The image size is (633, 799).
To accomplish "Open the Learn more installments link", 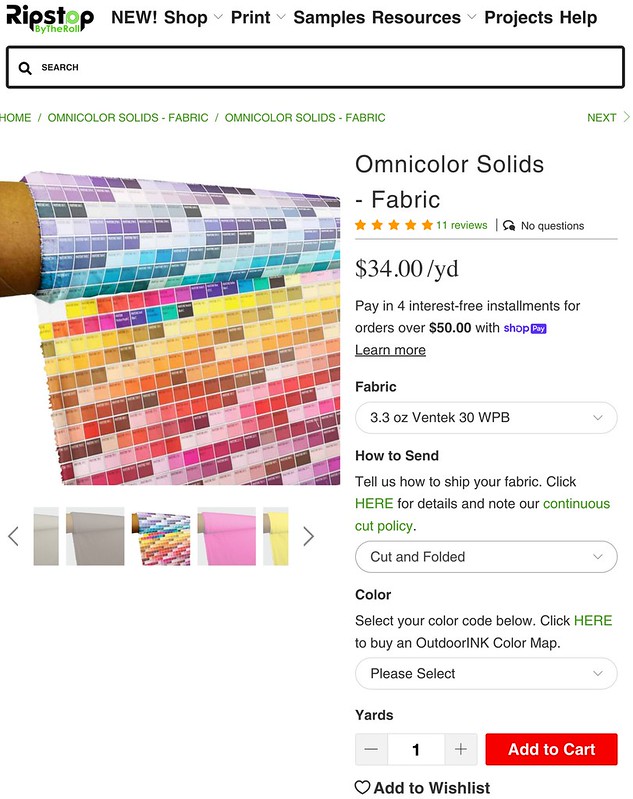I will click(x=390, y=350).
